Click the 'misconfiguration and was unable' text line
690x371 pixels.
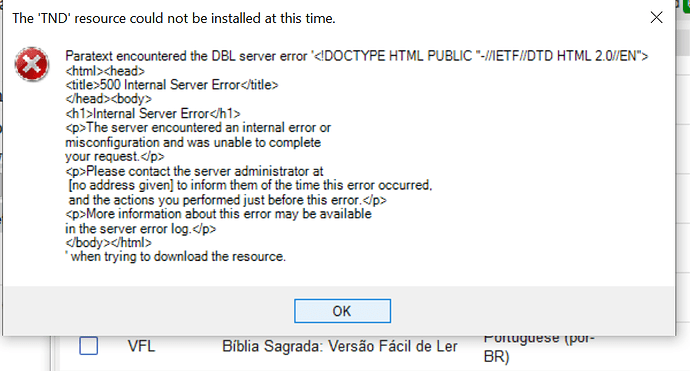click(193, 143)
